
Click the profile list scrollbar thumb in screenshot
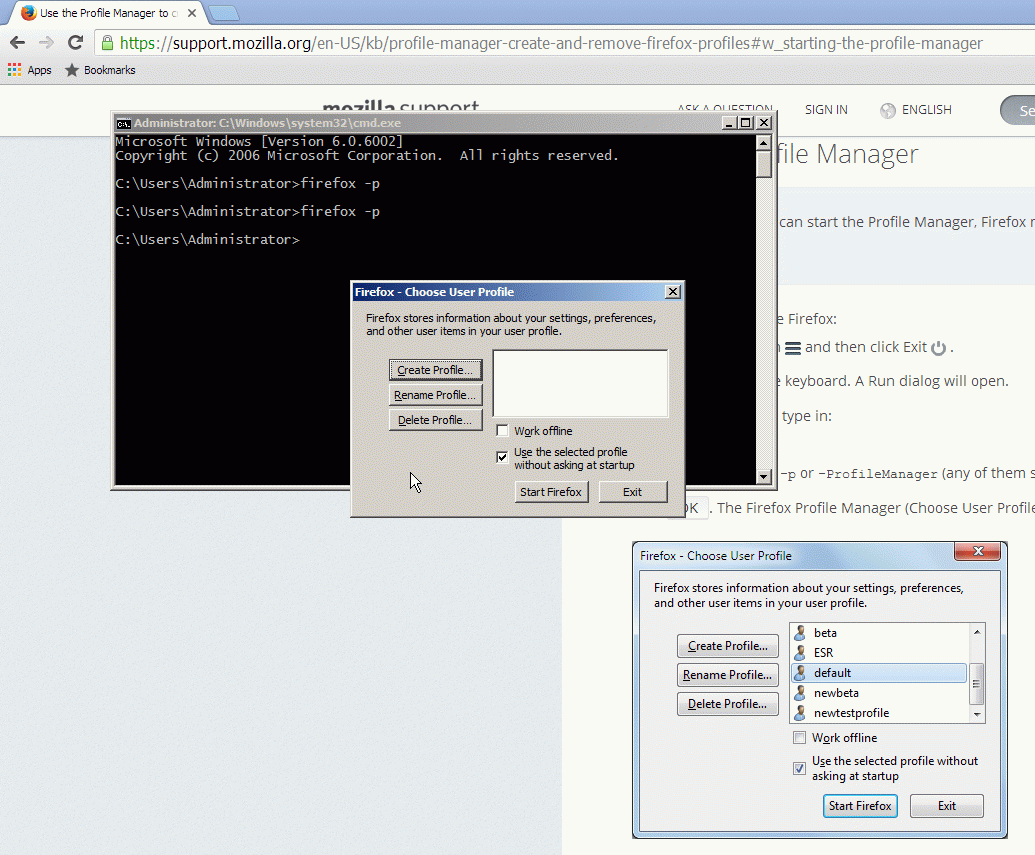[977, 684]
